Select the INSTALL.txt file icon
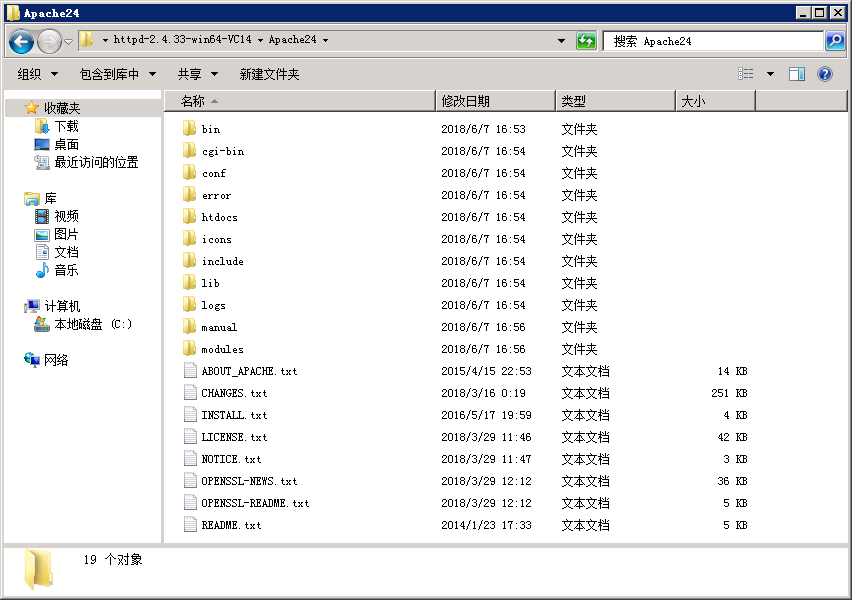Image resolution: width=852 pixels, height=600 pixels. 190,415
